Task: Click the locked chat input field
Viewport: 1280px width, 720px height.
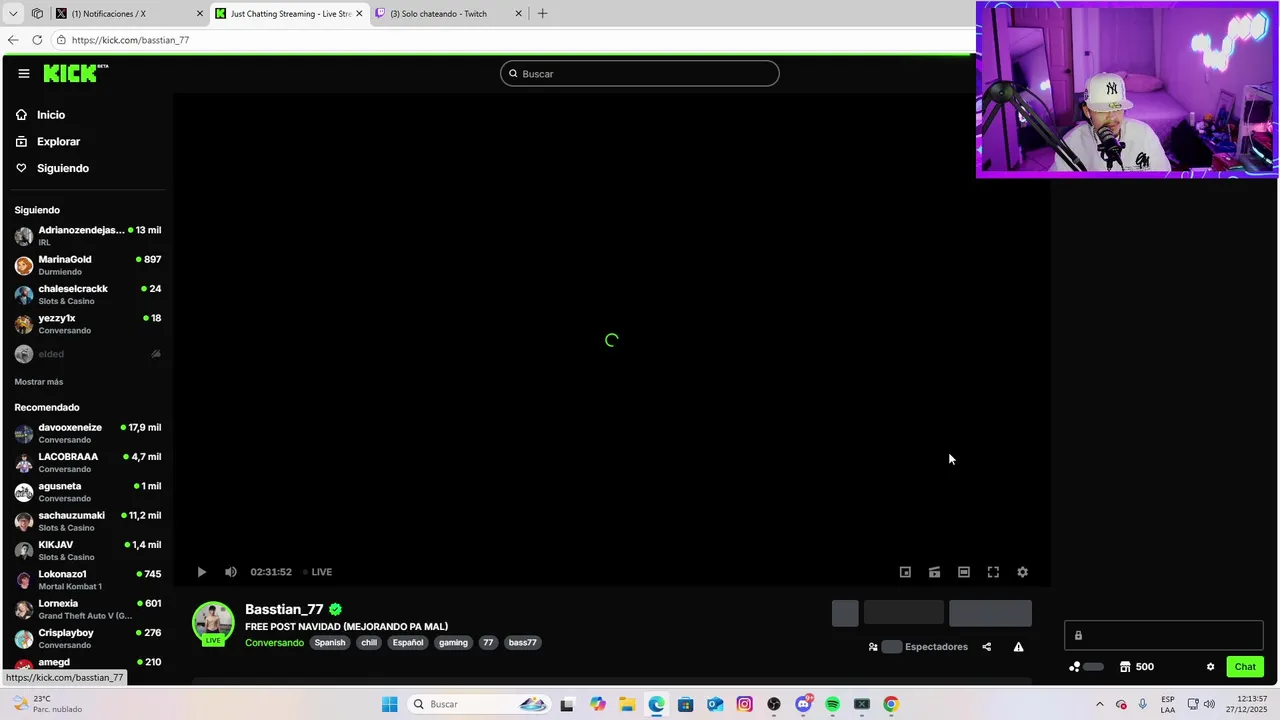Action: 1164,635
